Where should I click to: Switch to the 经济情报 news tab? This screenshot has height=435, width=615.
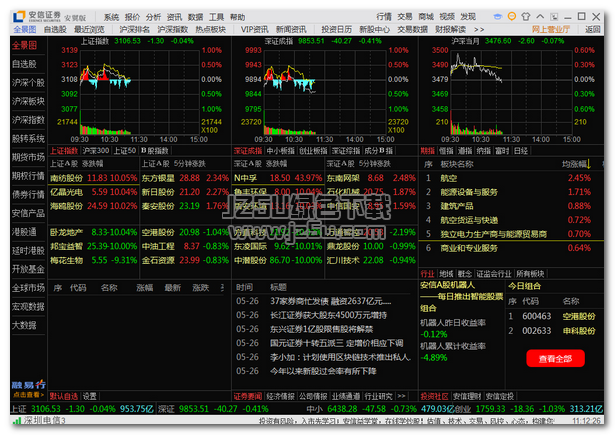[280, 396]
